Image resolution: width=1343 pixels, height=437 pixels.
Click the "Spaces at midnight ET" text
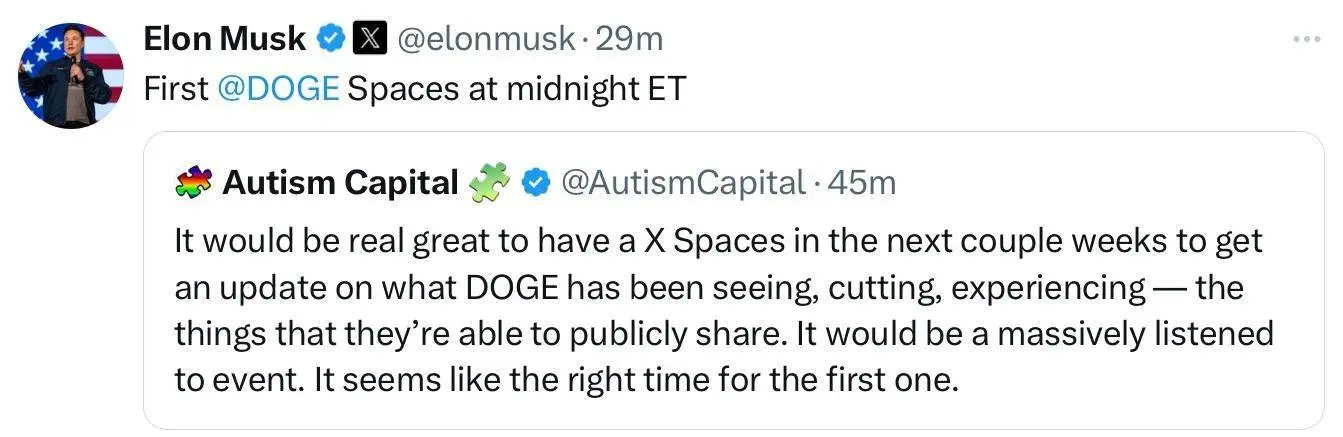point(516,89)
